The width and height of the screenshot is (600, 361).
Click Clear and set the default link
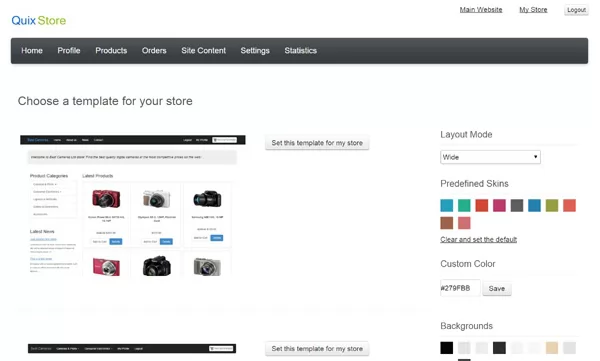click(x=478, y=240)
